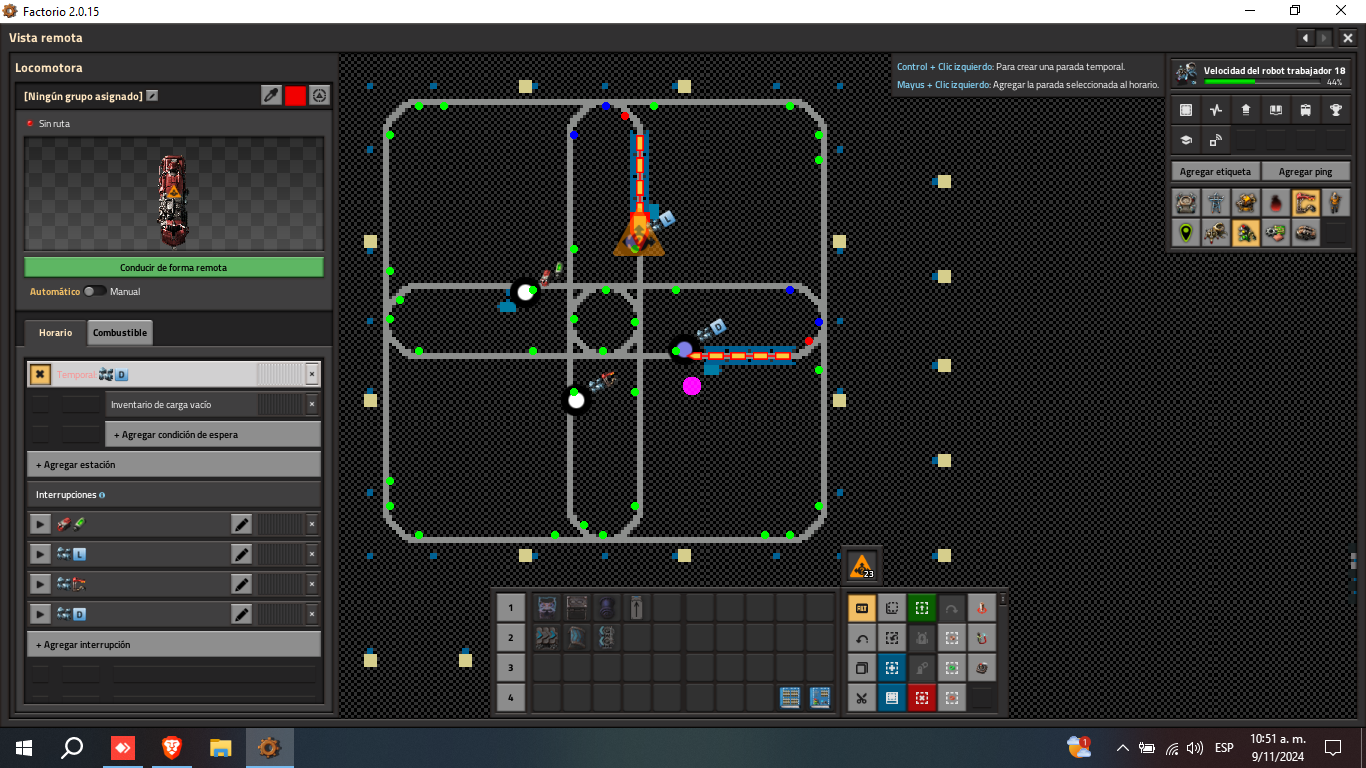Click the undo arrow shortcut
1366x768 pixels.
click(861, 638)
